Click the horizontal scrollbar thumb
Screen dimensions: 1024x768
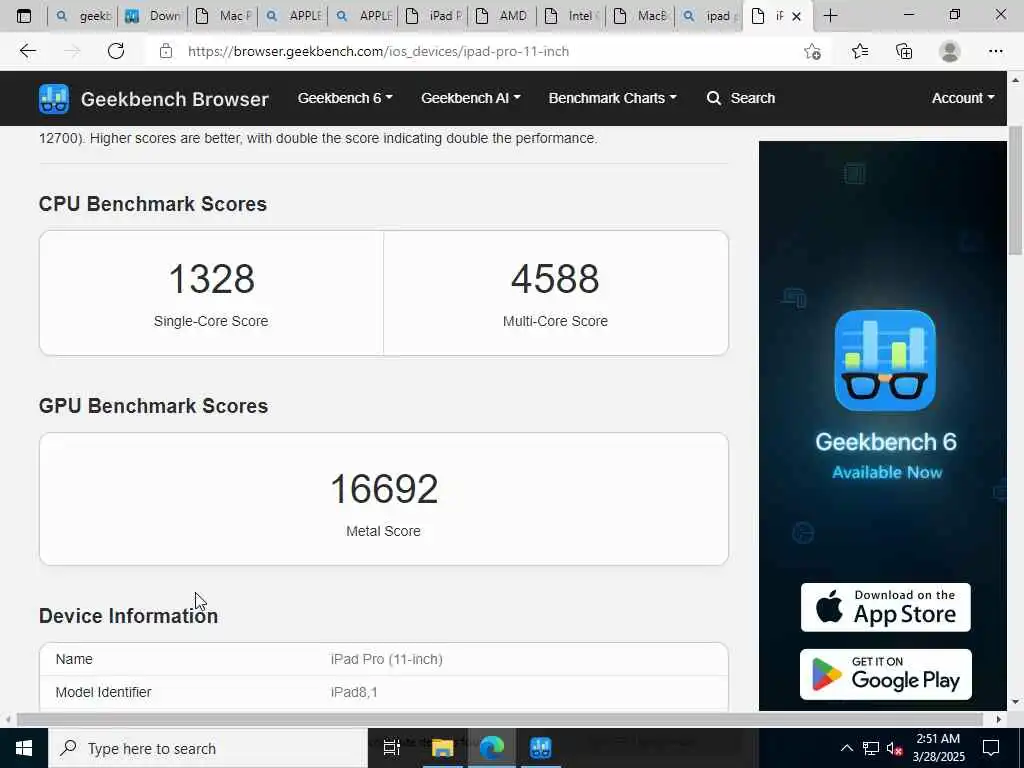(500, 719)
